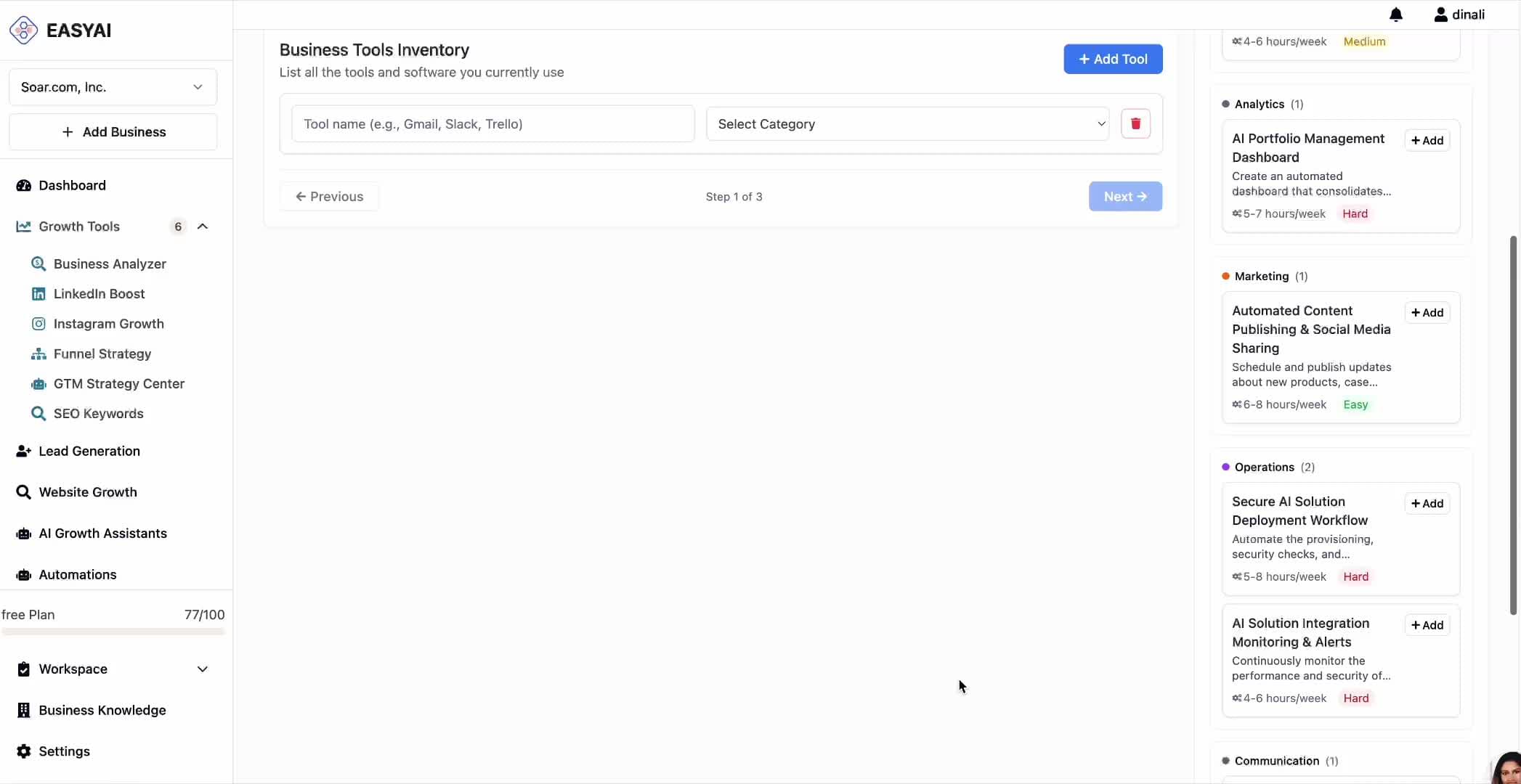Click the GTM Strategy Center robot icon

point(38,384)
